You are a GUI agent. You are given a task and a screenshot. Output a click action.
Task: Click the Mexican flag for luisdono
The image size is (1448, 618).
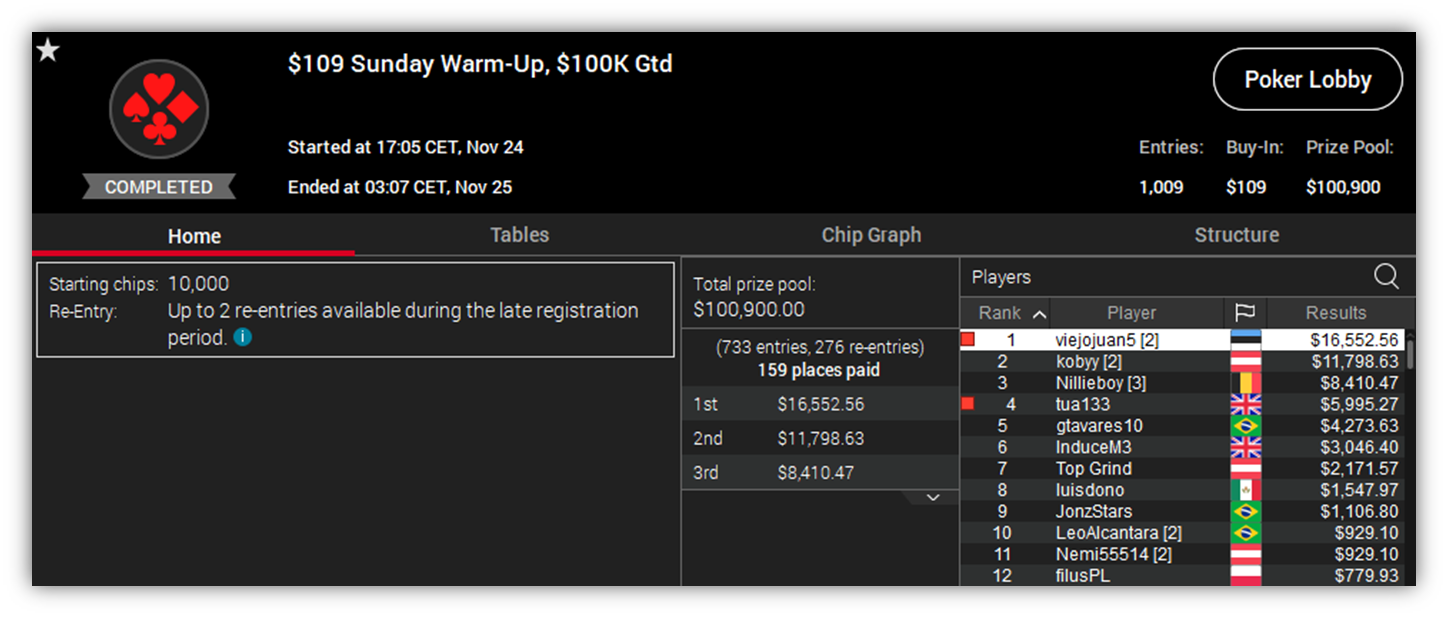(x=1245, y=490)
